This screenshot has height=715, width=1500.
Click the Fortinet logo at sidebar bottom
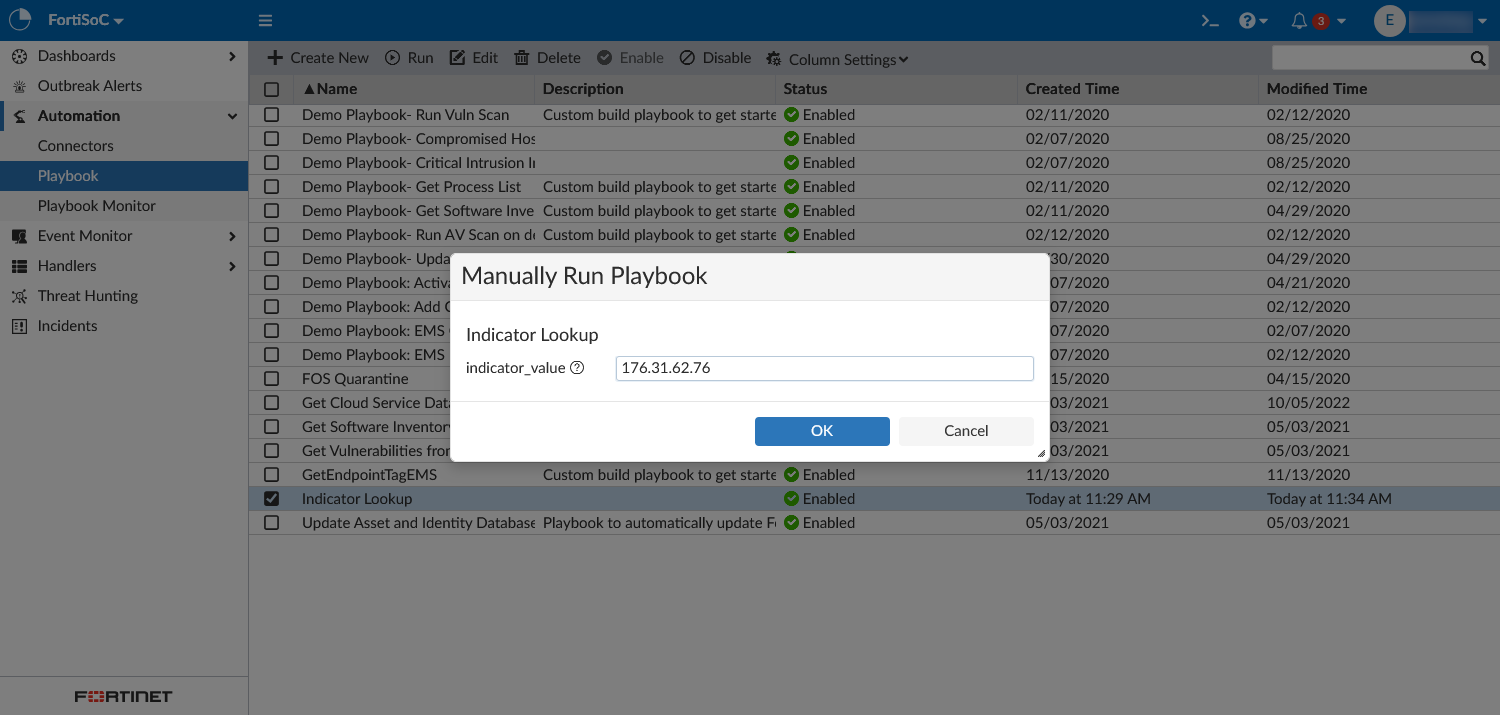click(x=124, y=696)
